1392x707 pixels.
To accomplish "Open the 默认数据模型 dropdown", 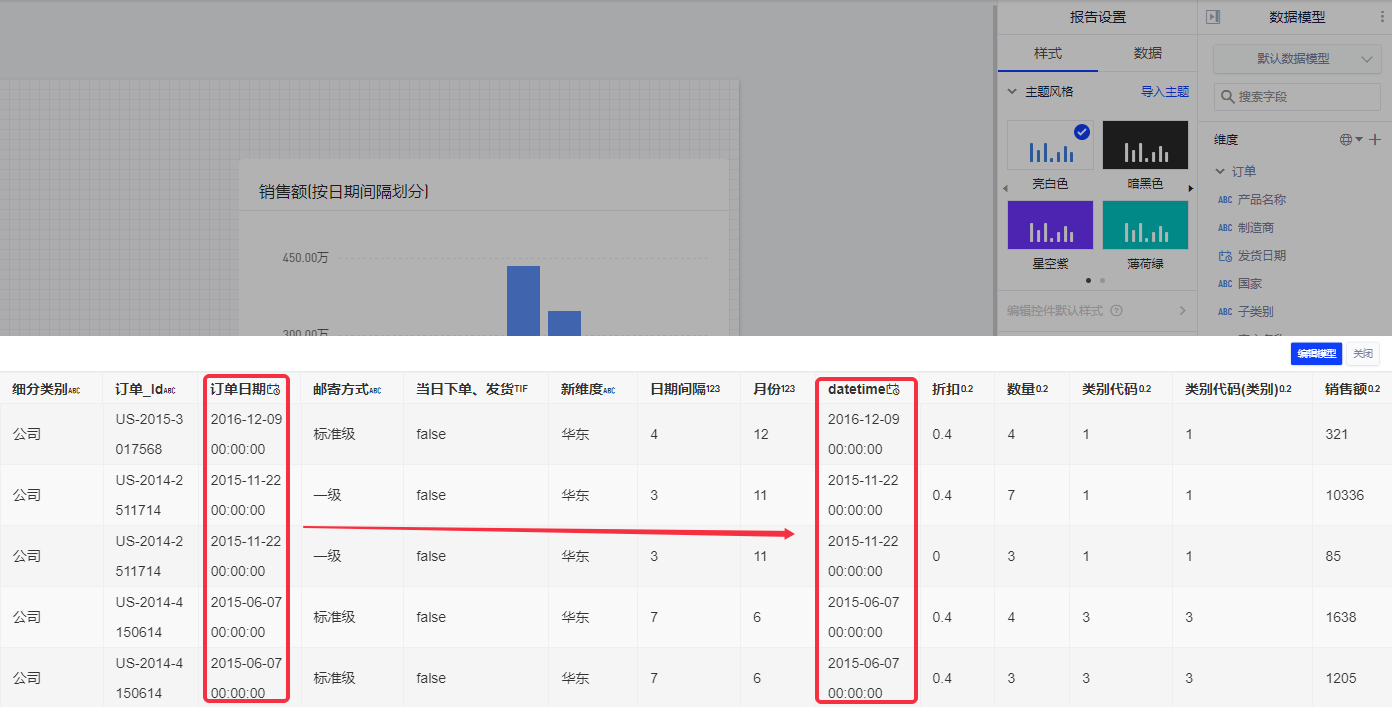I will (x=1295, y=59).
